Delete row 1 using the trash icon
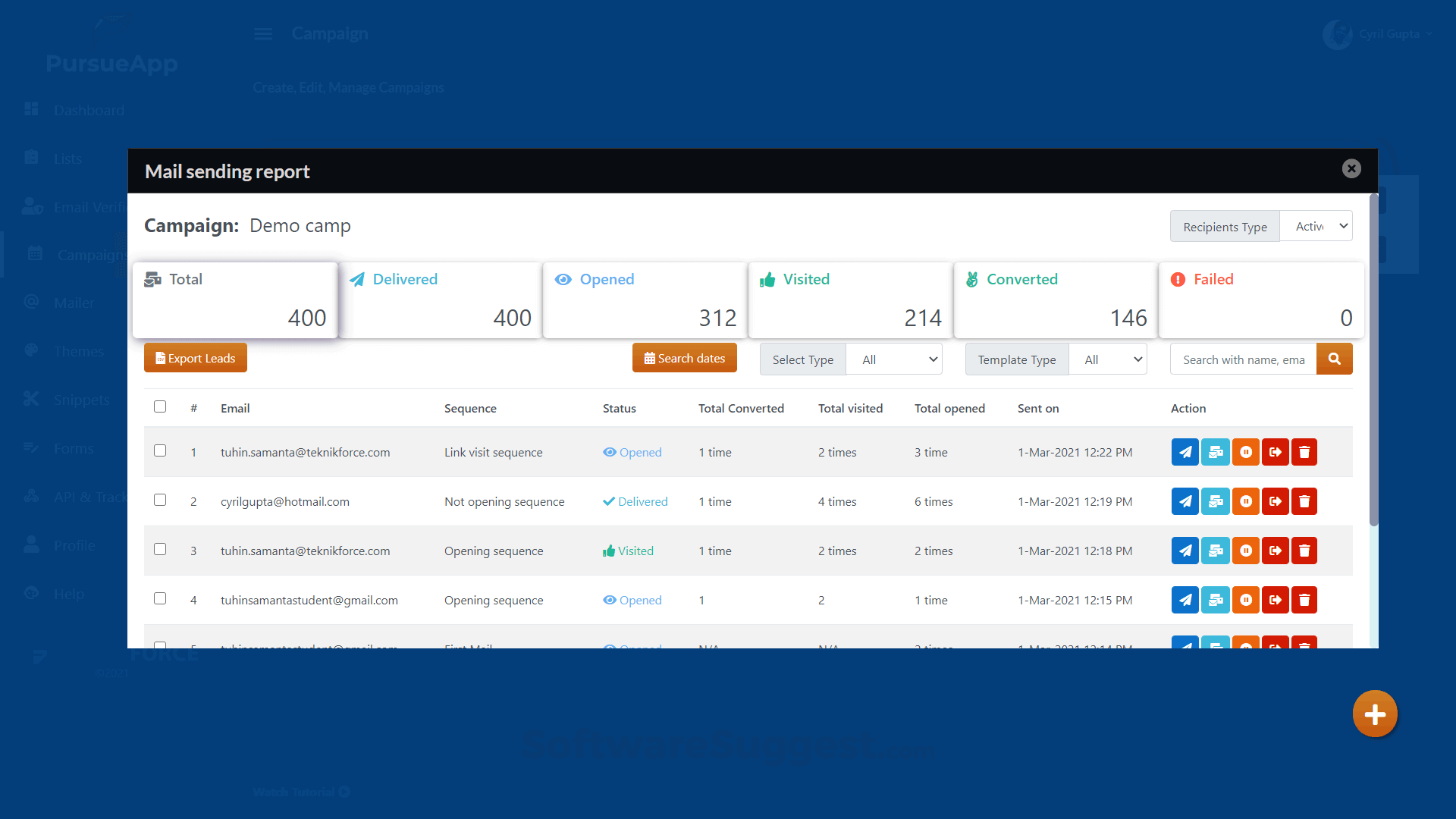The image size is (1456, 819). click(1304, 452)
